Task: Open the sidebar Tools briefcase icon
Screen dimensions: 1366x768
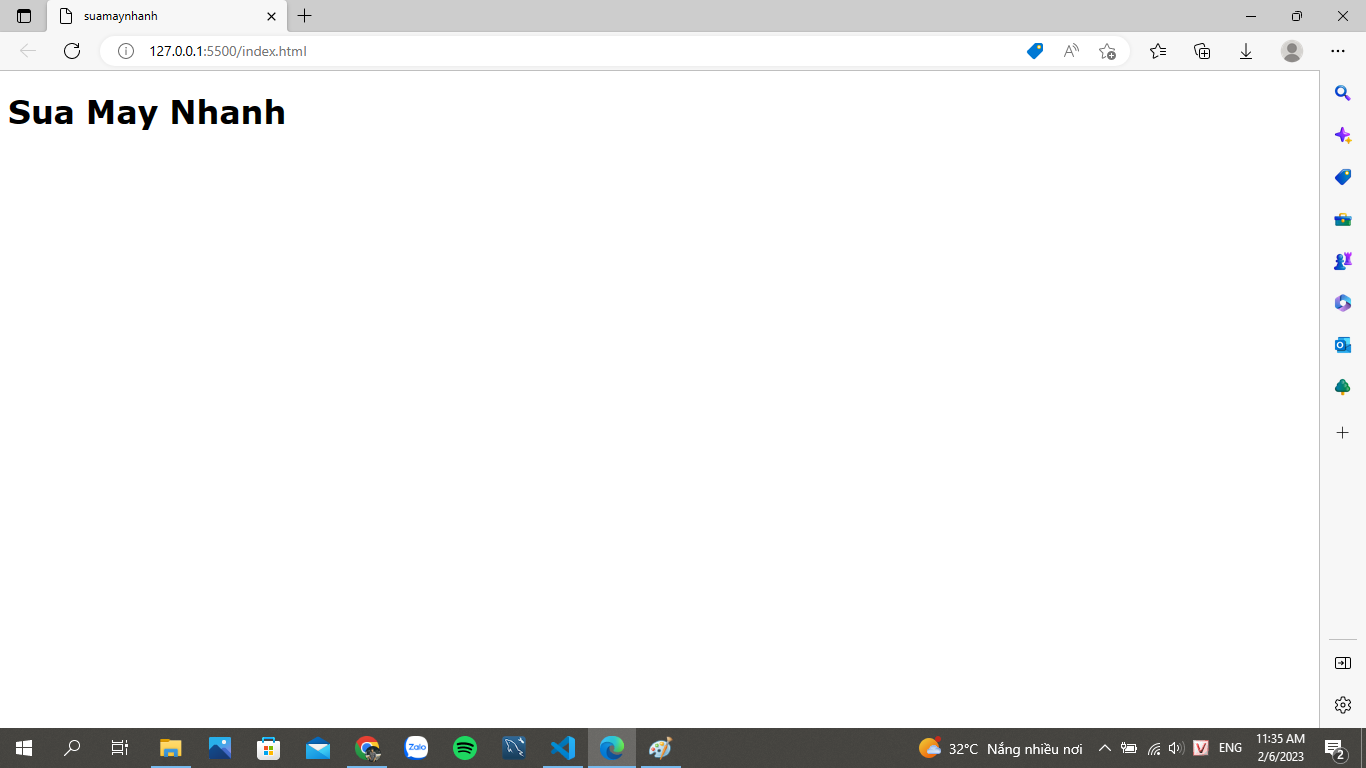Action: point(1343,219)
